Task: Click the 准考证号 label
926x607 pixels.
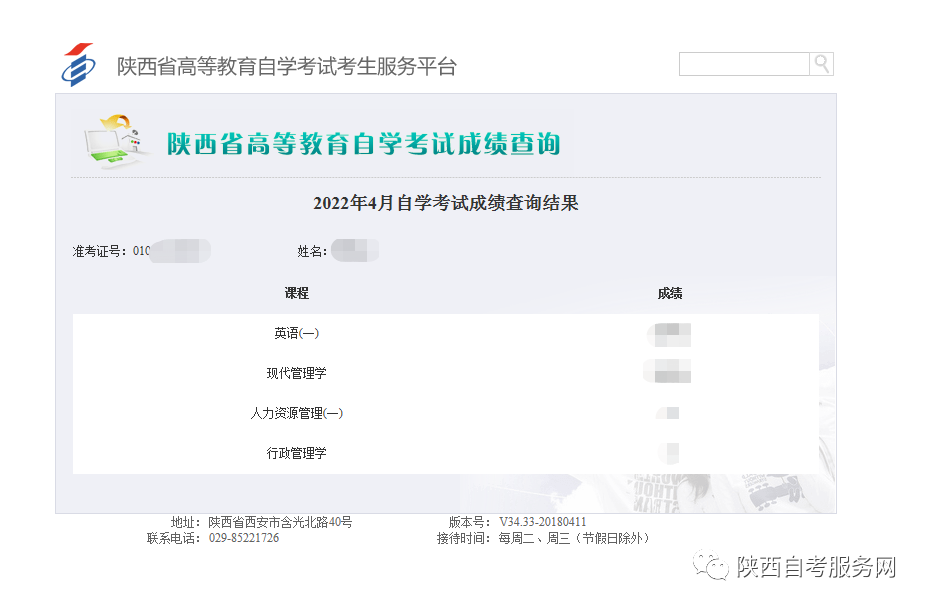Action: pos(99,252)
